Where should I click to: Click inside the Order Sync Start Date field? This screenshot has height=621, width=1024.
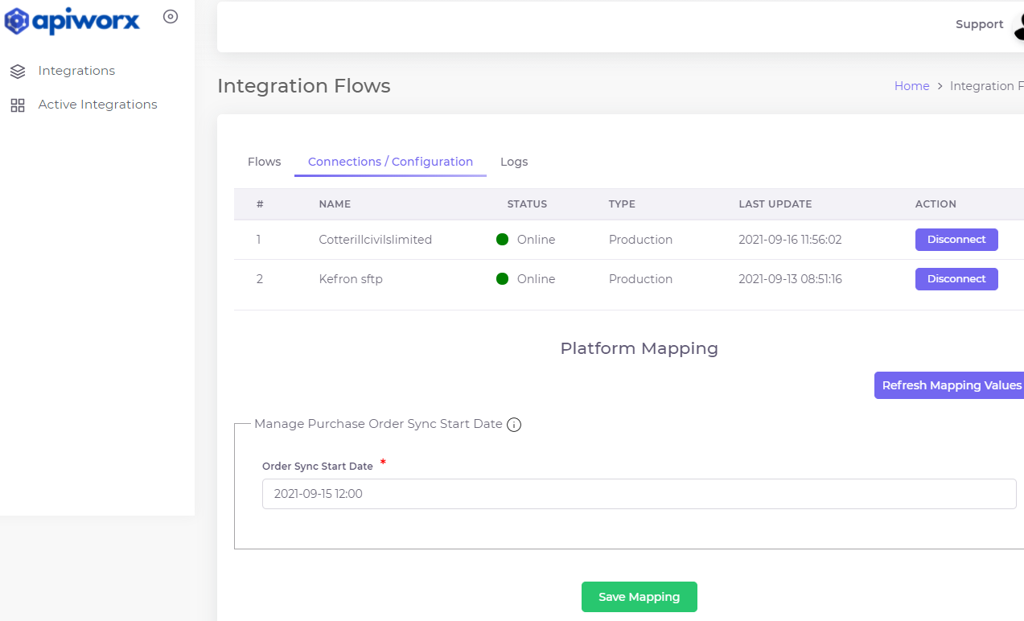coord(639,493)
